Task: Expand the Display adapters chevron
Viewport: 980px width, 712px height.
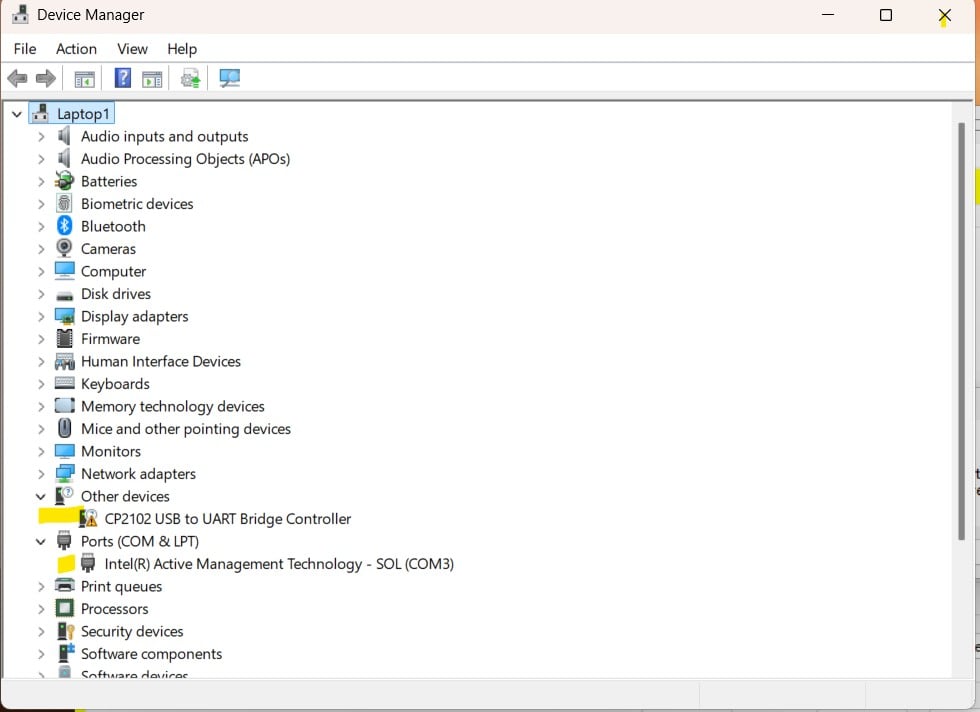Action: [41, 316]
